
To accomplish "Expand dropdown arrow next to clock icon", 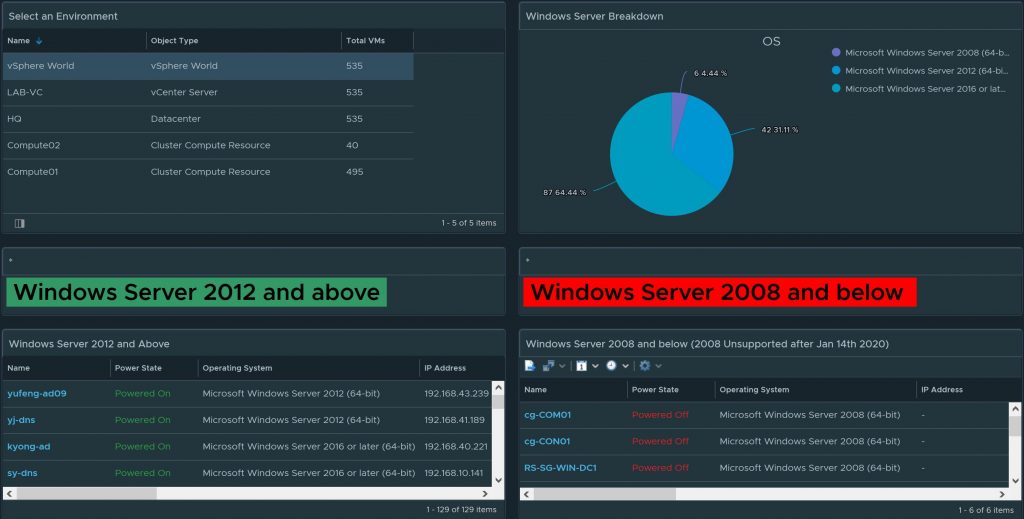I will (625, 367).
